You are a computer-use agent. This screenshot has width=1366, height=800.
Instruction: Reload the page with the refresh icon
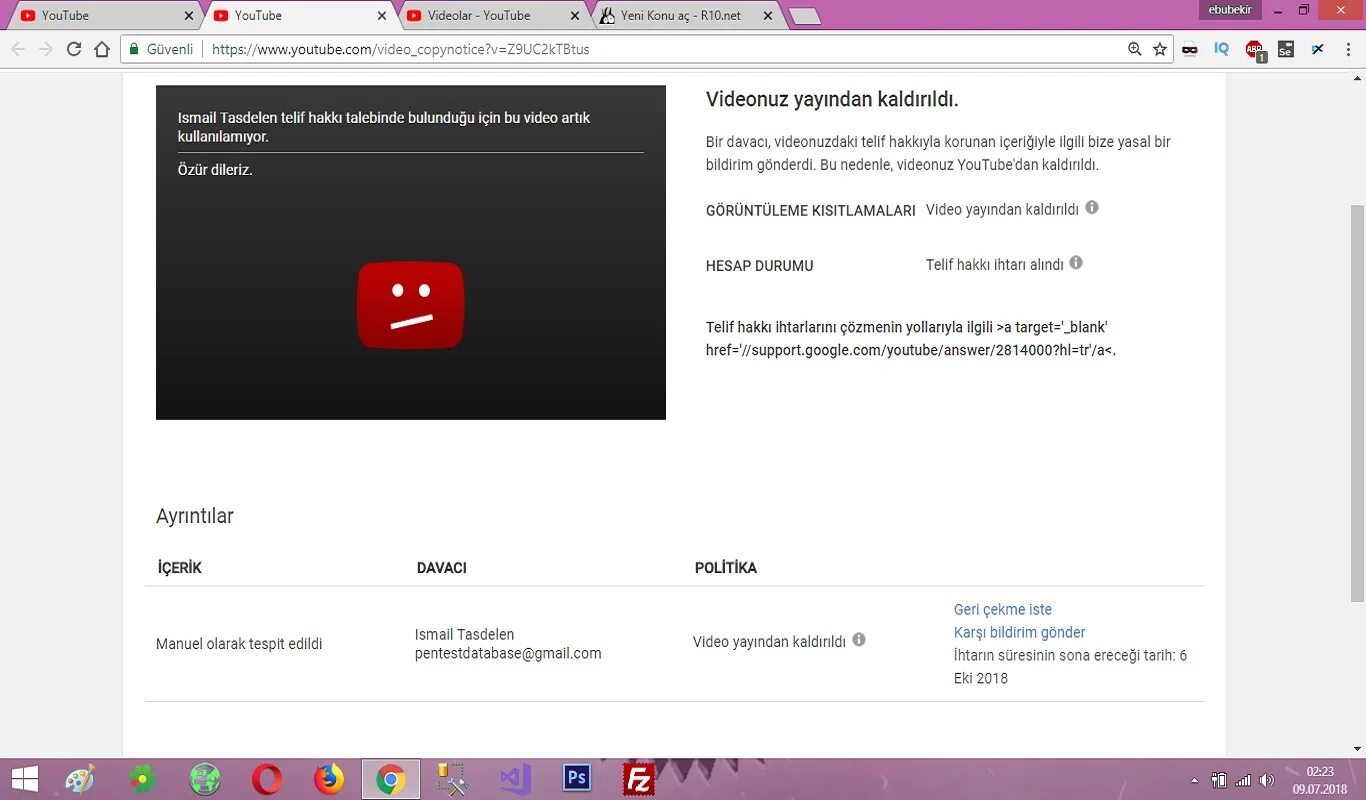(x=73, y=49)
